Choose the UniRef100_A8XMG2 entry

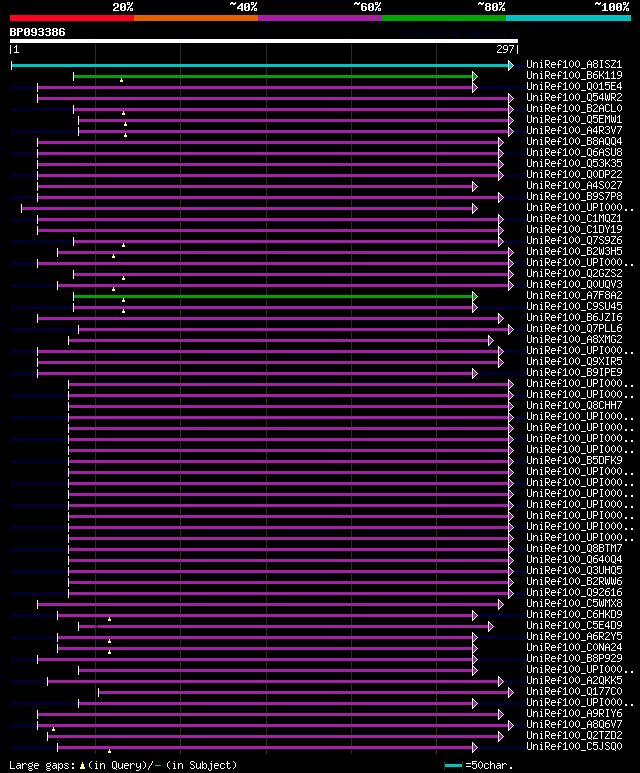pos(574,339)
